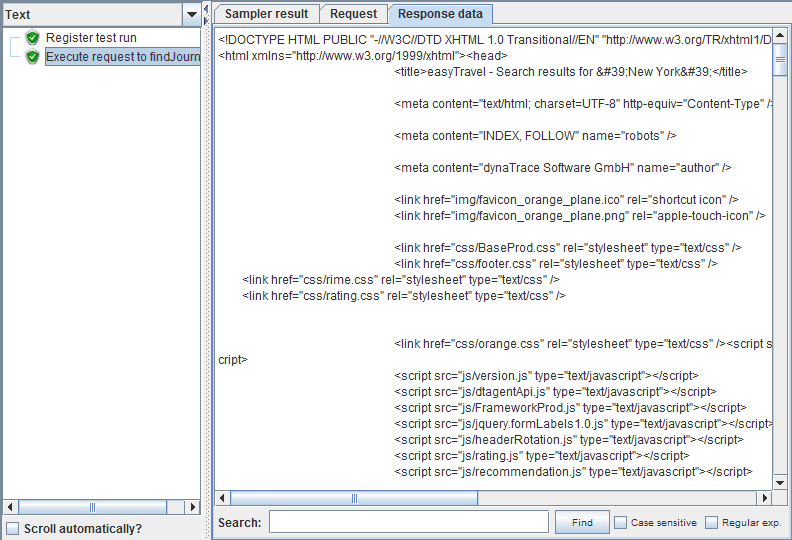This screenshot has width=792, height=540.
Task: Enable the Regular exp. checkbox
Action: 711,522
